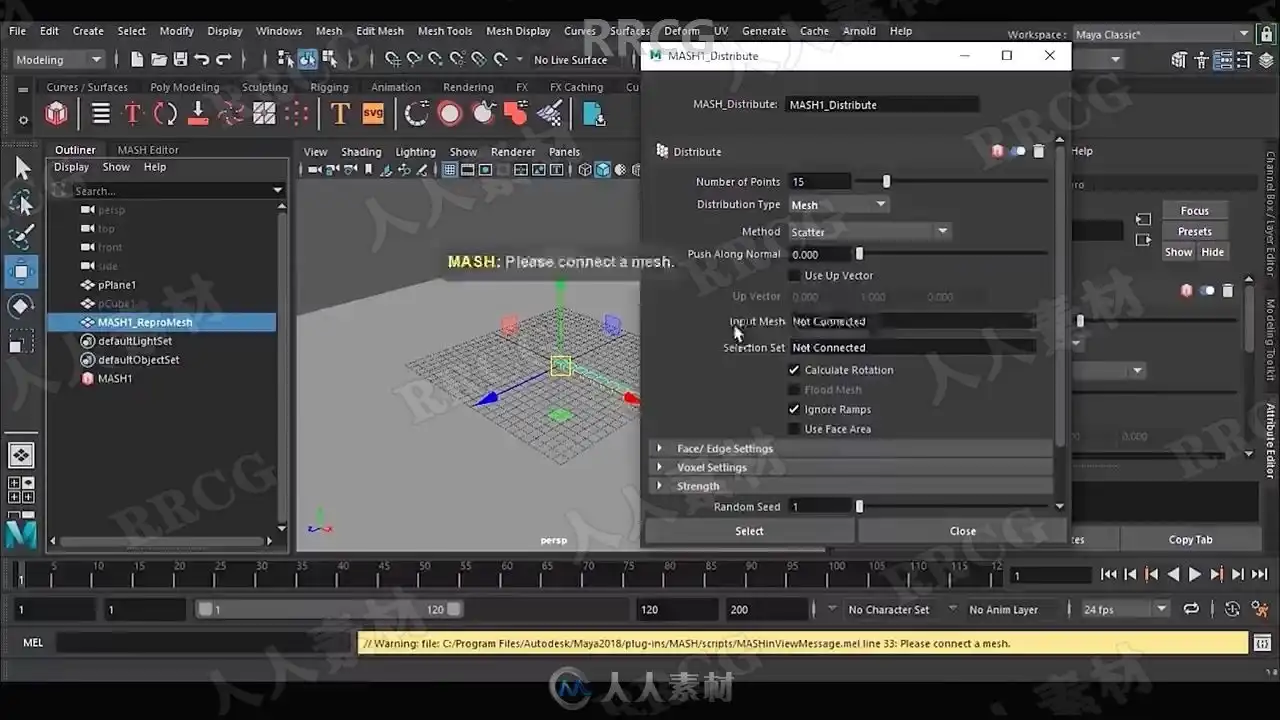
Task: Save the scene using the disk icon
Action: [181, 60]
